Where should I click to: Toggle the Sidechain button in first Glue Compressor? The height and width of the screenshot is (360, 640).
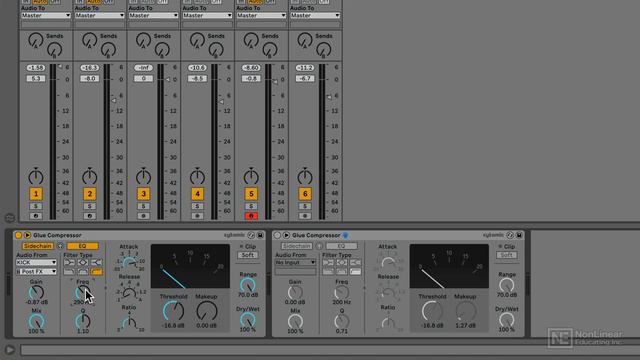coord(38,246)
